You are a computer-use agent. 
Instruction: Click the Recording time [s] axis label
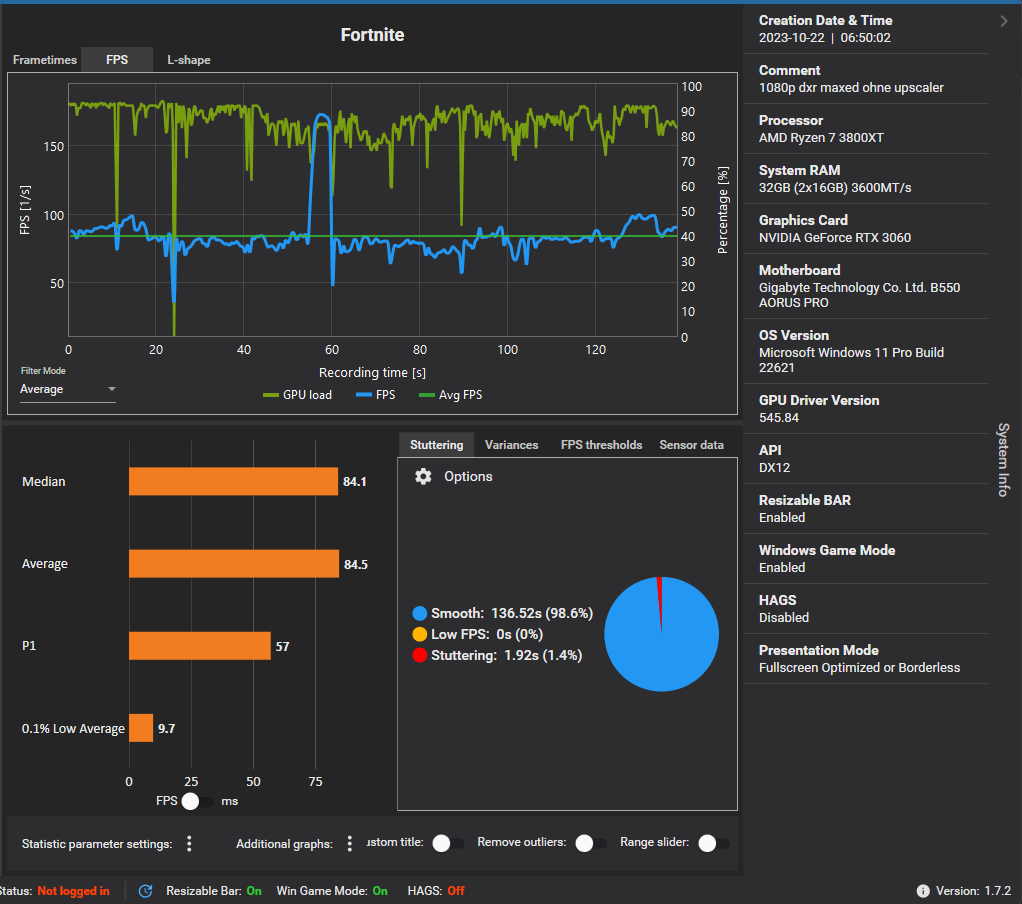click(x=372, y=373)
